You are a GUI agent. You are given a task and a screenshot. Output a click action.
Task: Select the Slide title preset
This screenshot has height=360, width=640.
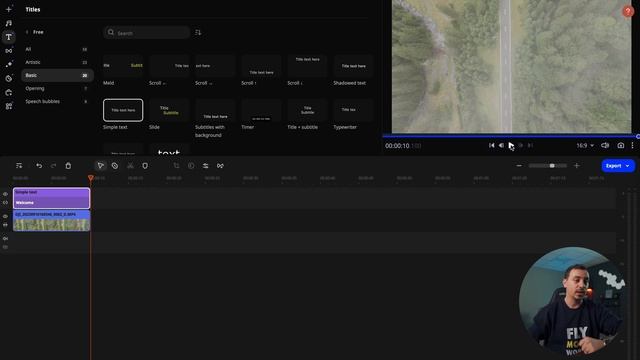pos(169,110)
